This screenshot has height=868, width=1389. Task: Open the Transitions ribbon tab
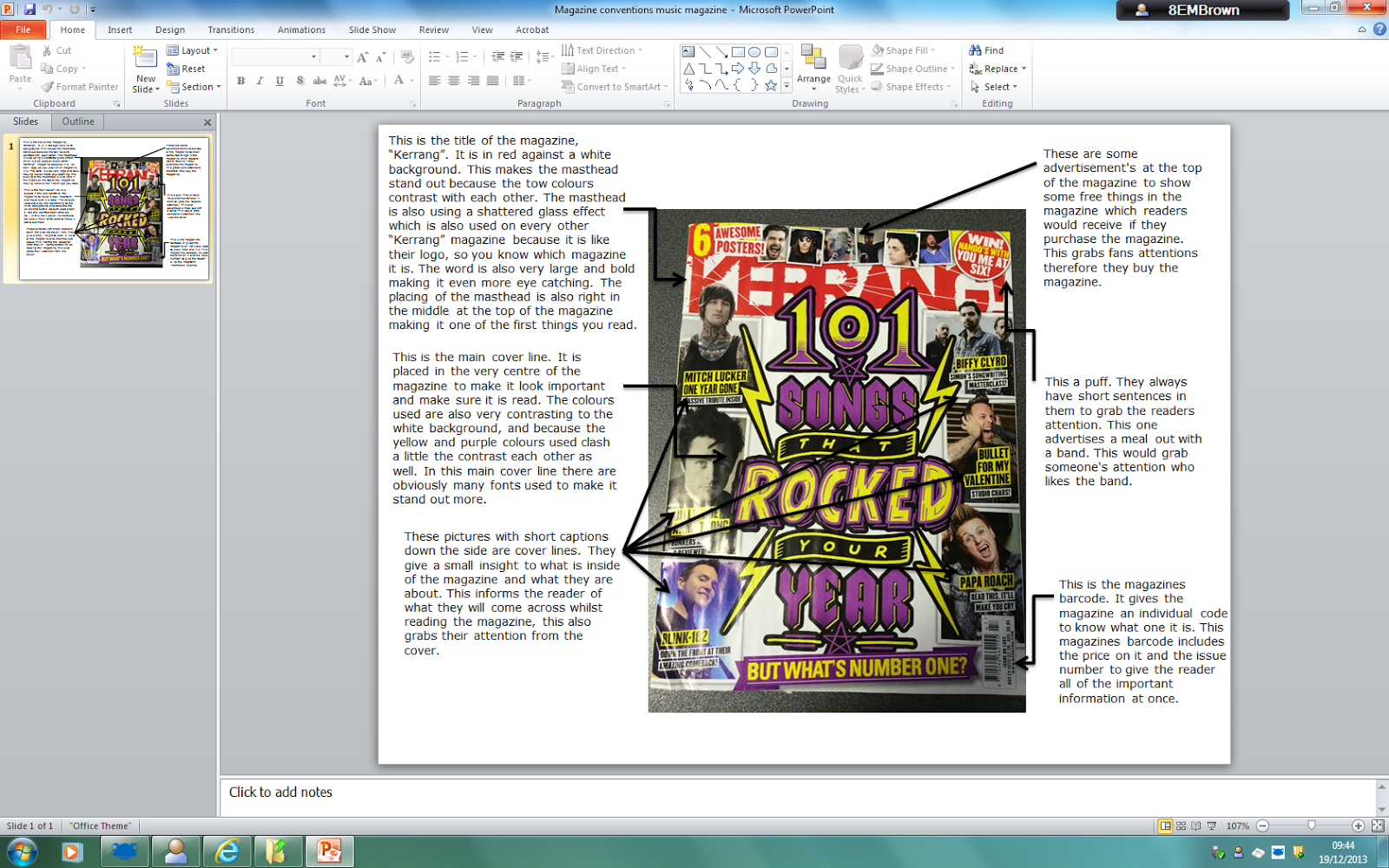pyautogui.click(x=230, y=29)
